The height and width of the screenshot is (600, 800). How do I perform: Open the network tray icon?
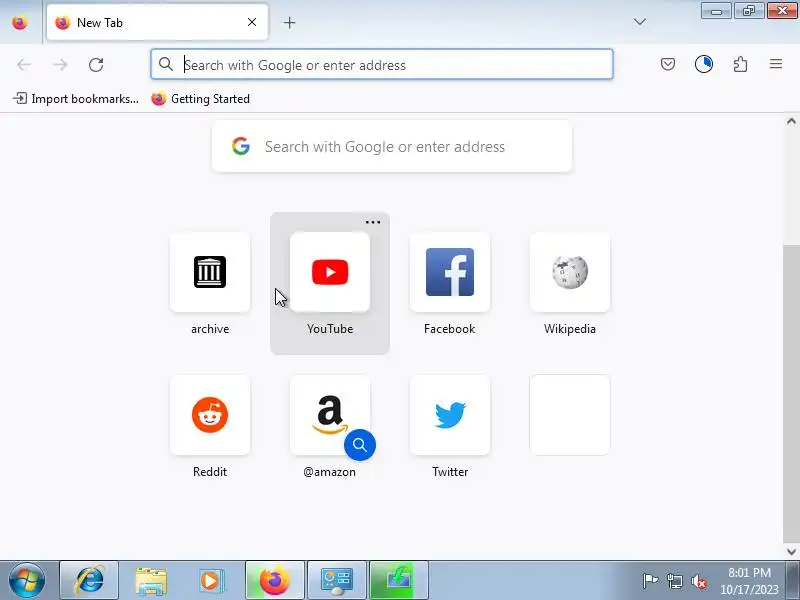674,581
